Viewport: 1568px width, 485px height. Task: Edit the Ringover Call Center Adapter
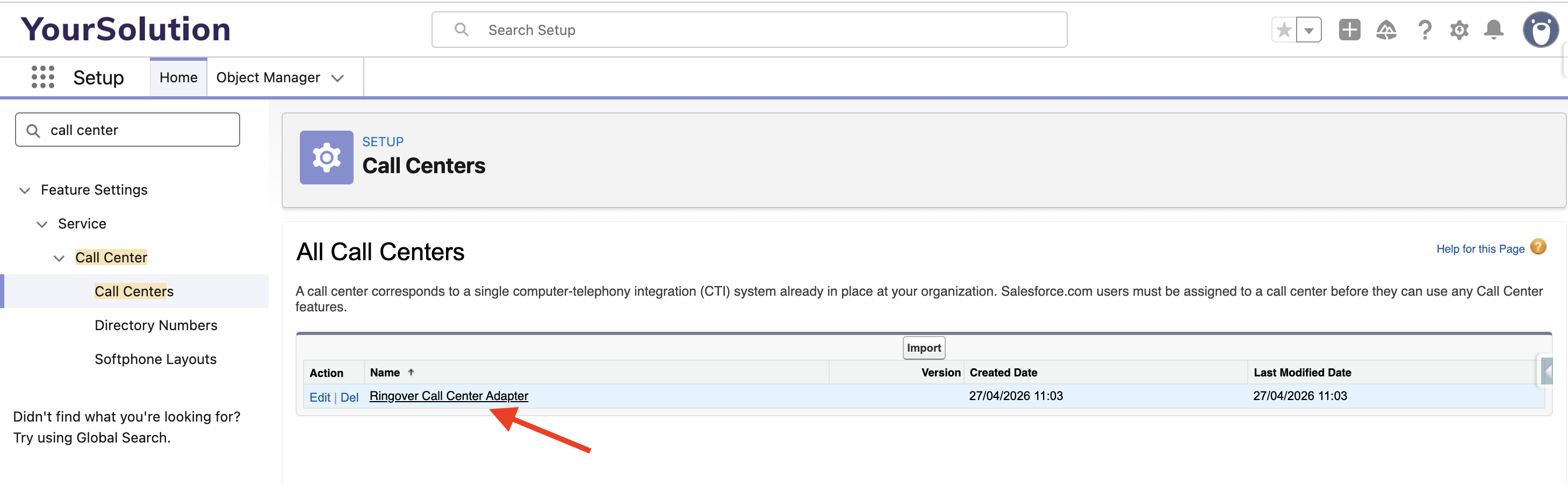tap(320, 397)
